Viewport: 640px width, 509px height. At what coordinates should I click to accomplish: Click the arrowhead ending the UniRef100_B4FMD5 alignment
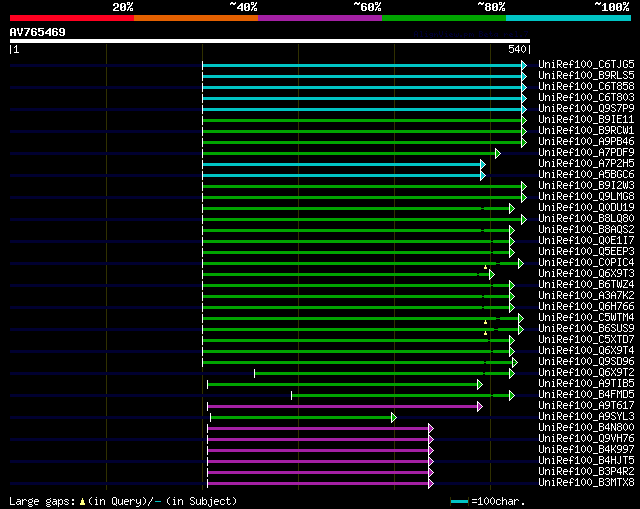tap(512, 396)
